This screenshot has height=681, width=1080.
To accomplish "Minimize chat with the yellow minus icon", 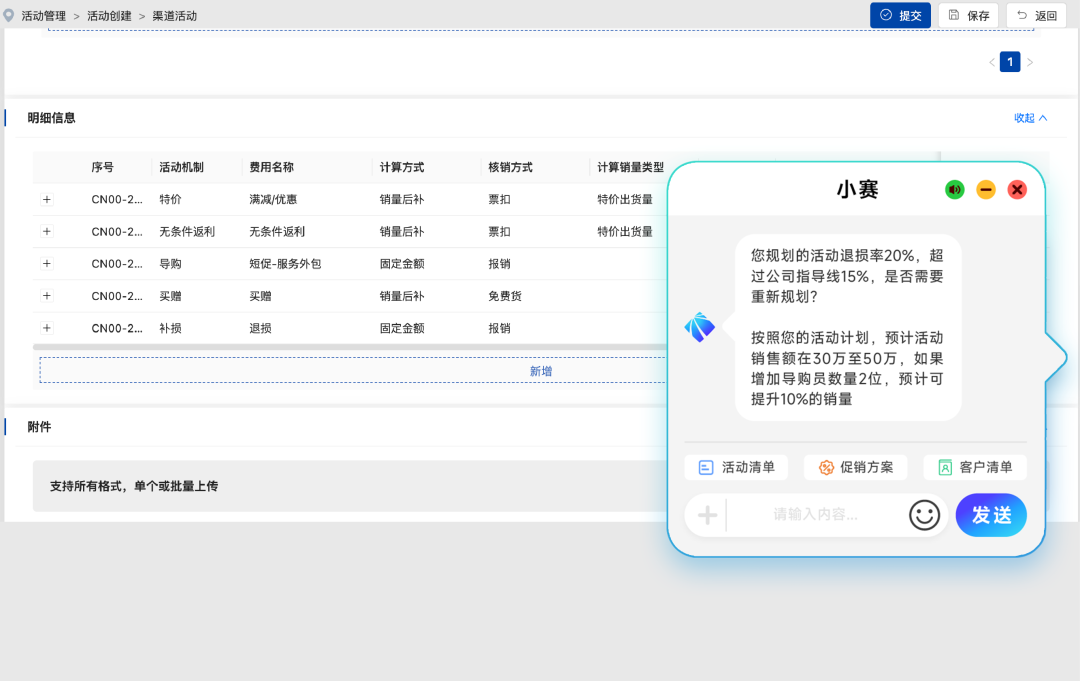I will pos(986,189).
